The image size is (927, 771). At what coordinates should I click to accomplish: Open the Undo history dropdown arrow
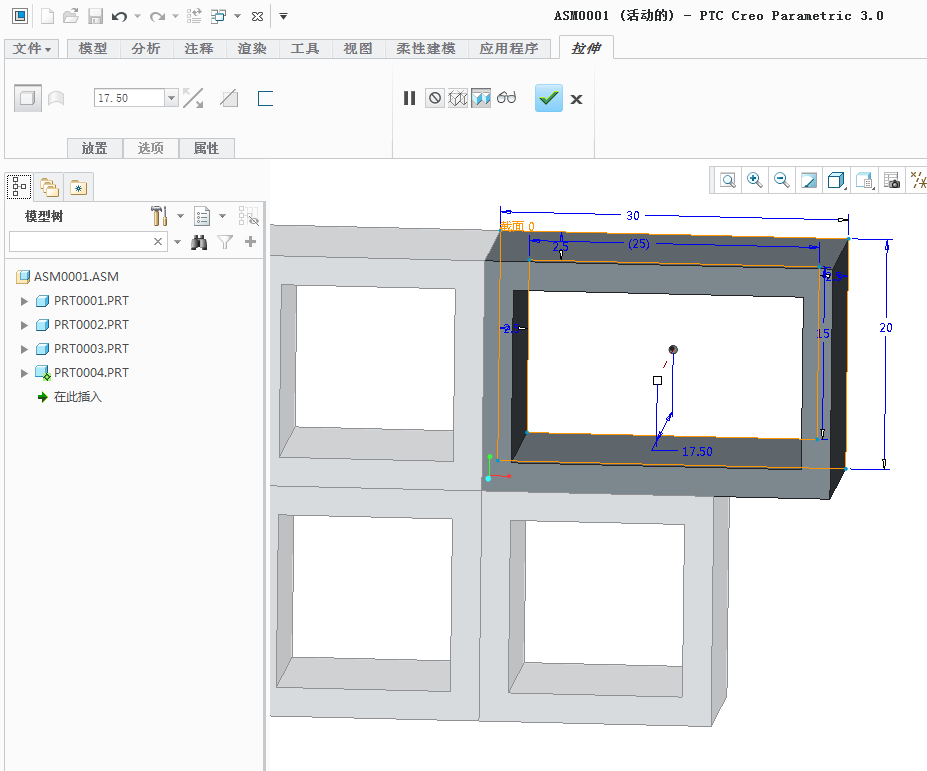pyautogui.click(x=137, y=16)
